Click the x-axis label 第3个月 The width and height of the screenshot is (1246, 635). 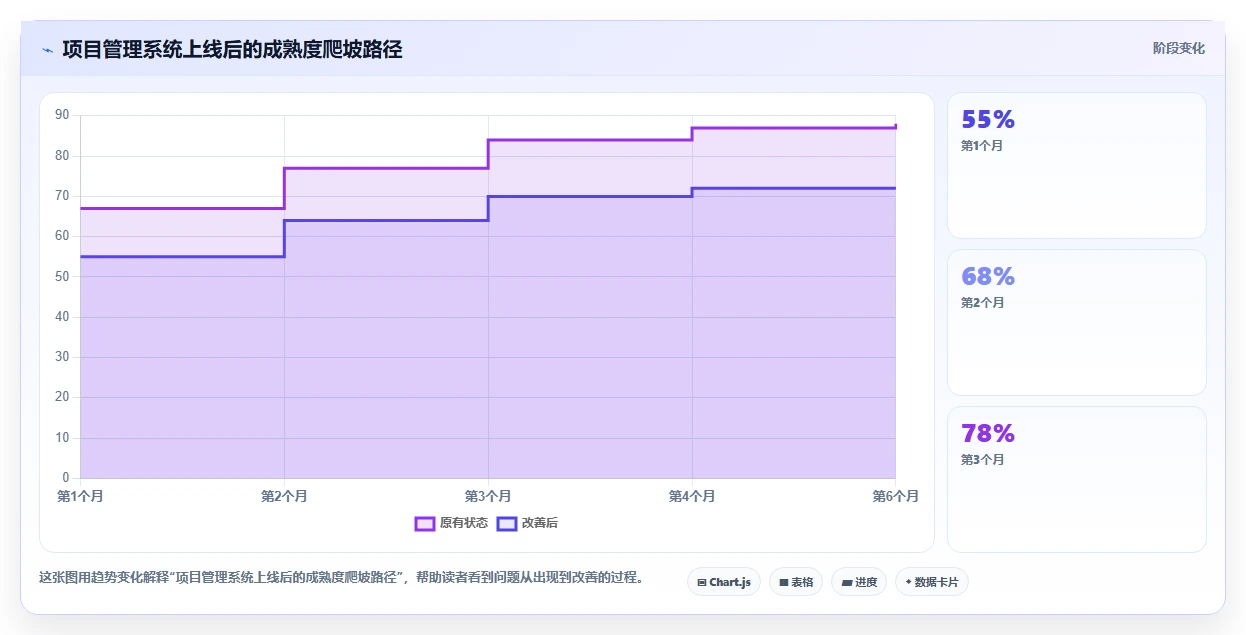click(488, 496)
